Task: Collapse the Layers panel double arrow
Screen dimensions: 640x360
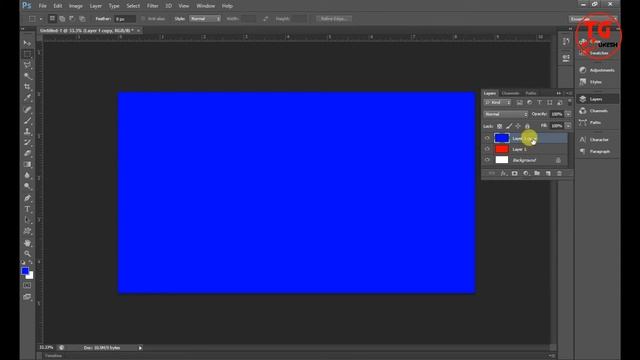Action: click(559, 93)
